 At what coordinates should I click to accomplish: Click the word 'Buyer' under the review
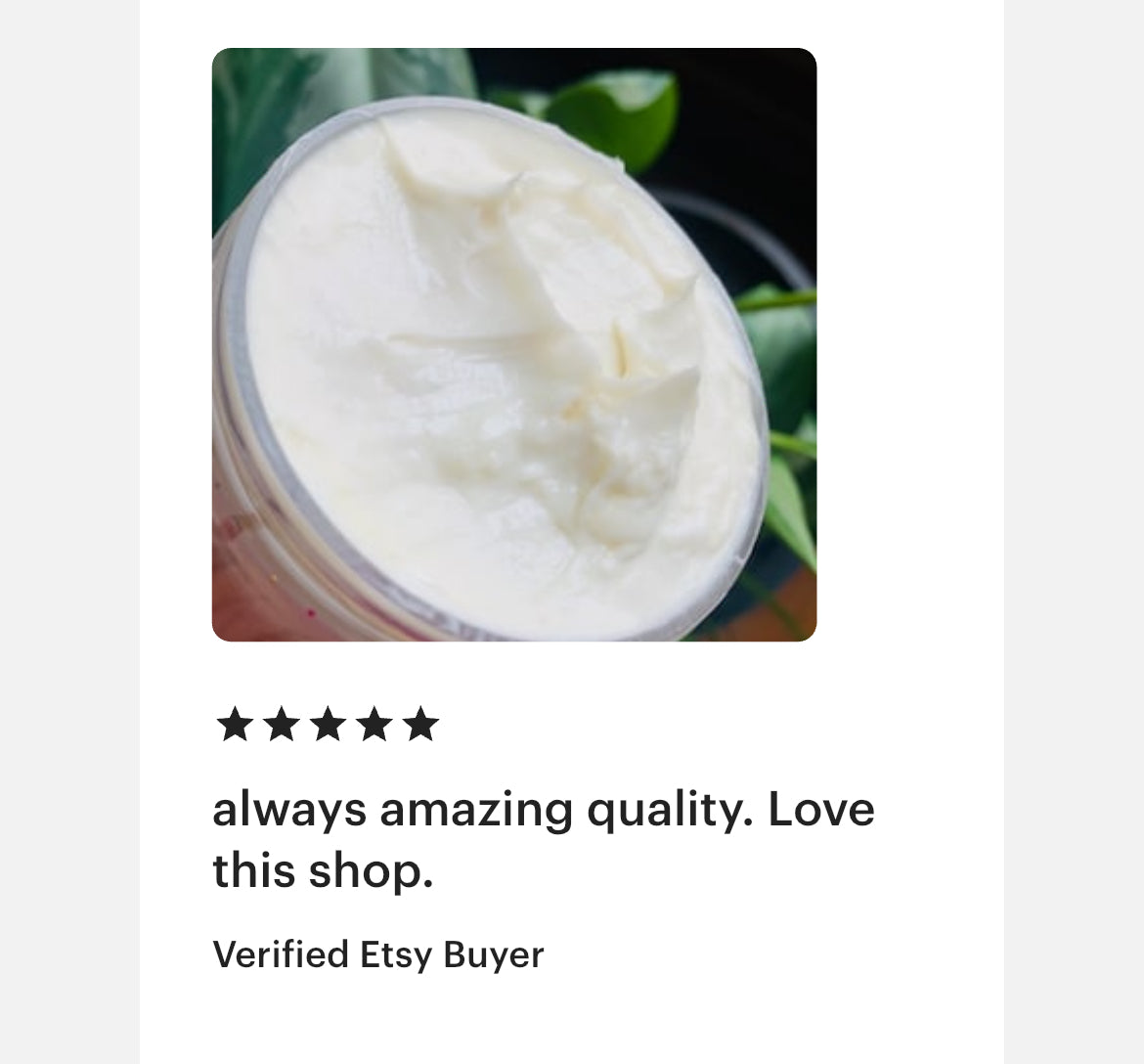[x=494, y=955]
